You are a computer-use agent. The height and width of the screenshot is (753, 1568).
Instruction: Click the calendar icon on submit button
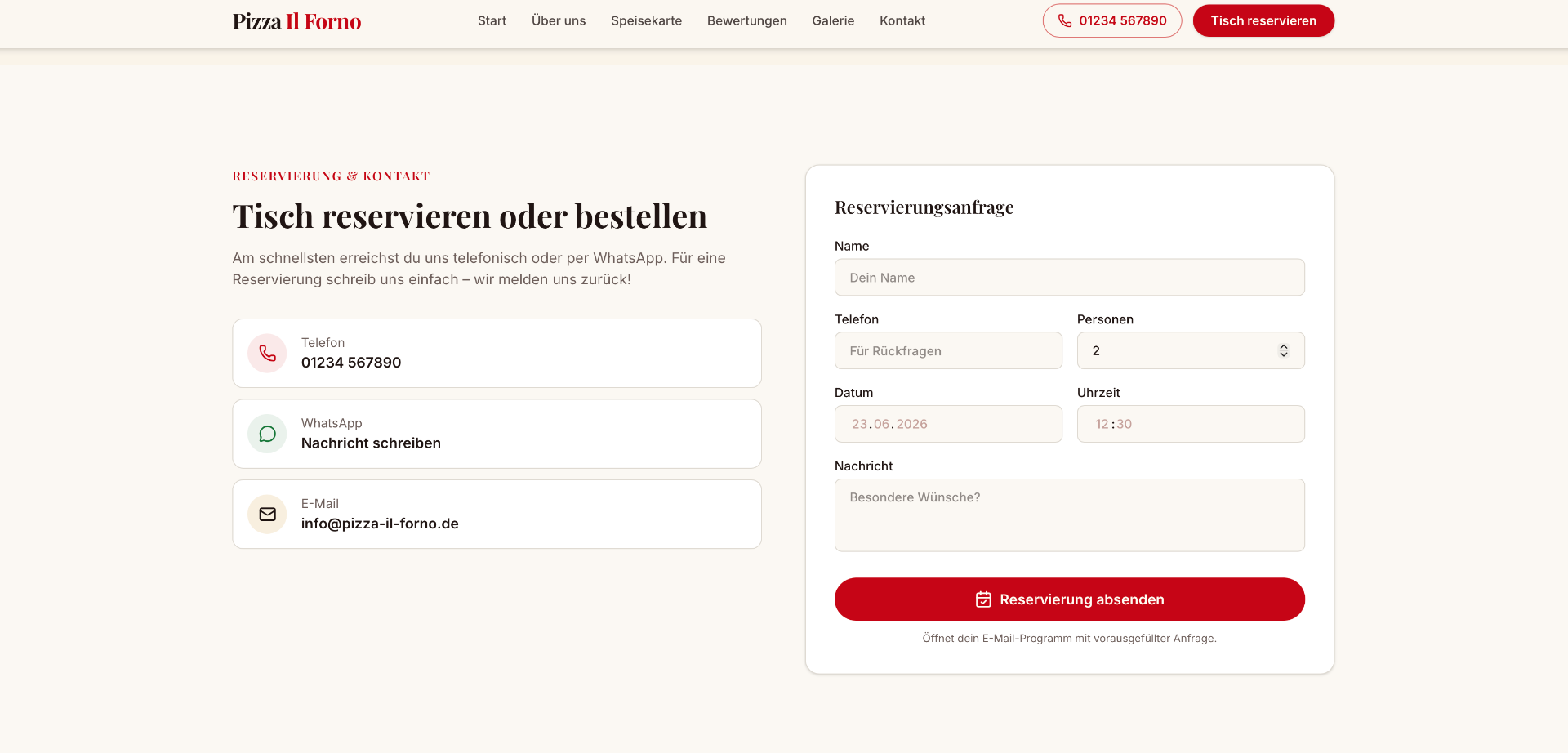(x=983, y=599)
